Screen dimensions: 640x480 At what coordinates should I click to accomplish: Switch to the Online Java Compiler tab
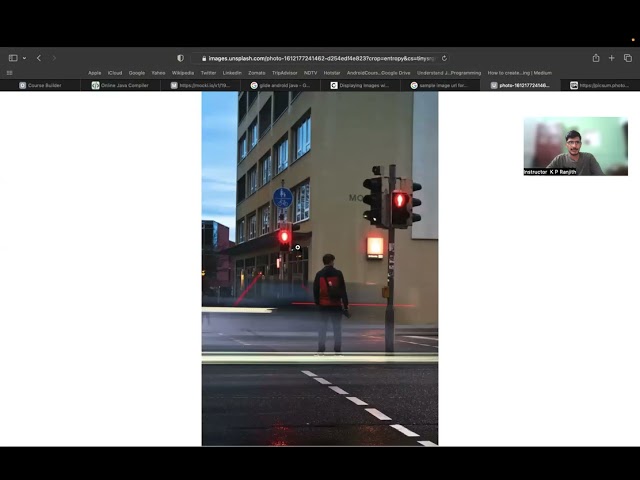pyautogui.click(x=120, y=85)
